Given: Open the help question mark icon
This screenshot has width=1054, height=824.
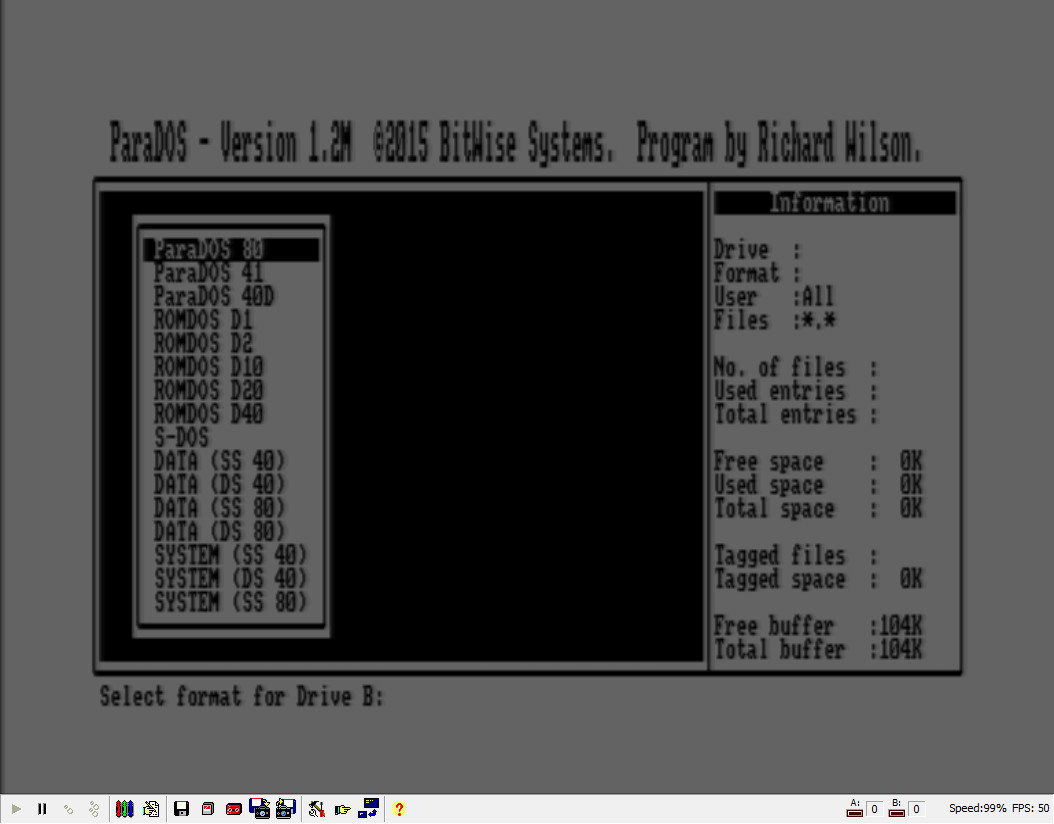Looking at the screenshot, I should [399, 809].
